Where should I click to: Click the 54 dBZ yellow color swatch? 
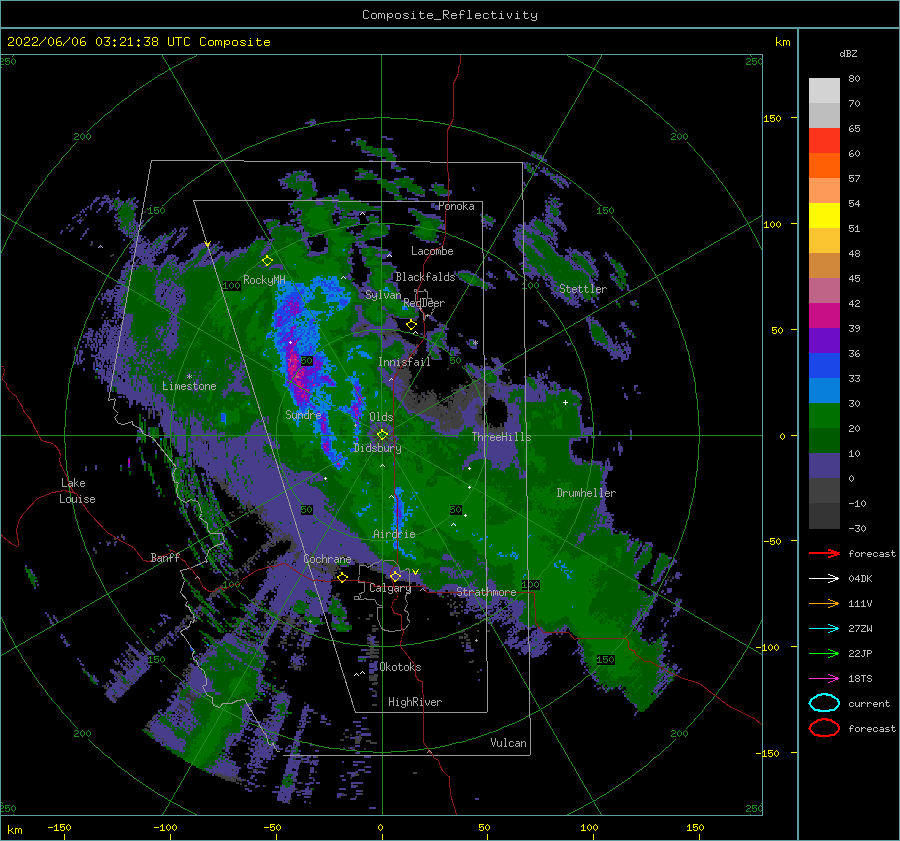[824, 216]
